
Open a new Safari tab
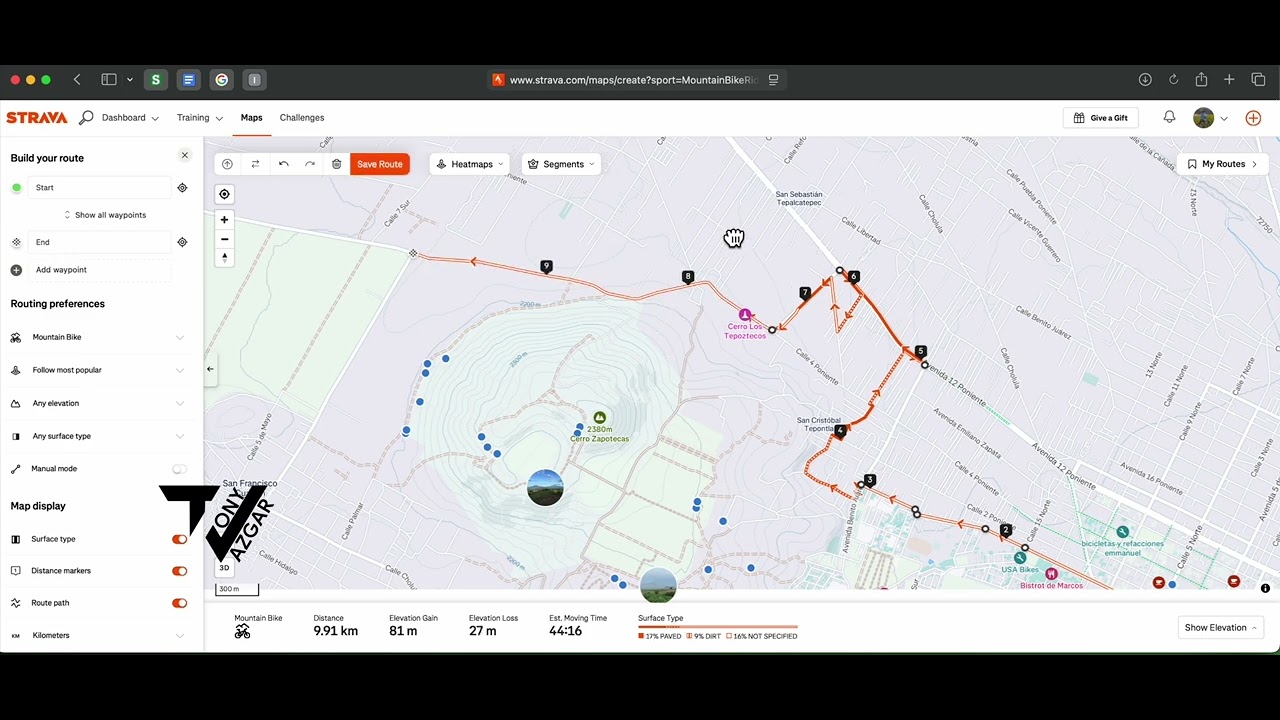(x=1229, y=80)
